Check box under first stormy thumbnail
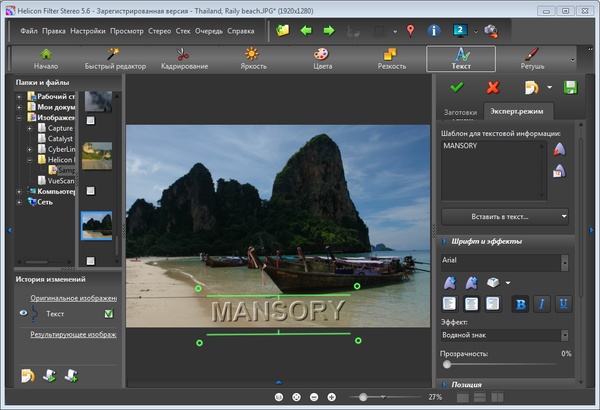 [x=90, y=121]
